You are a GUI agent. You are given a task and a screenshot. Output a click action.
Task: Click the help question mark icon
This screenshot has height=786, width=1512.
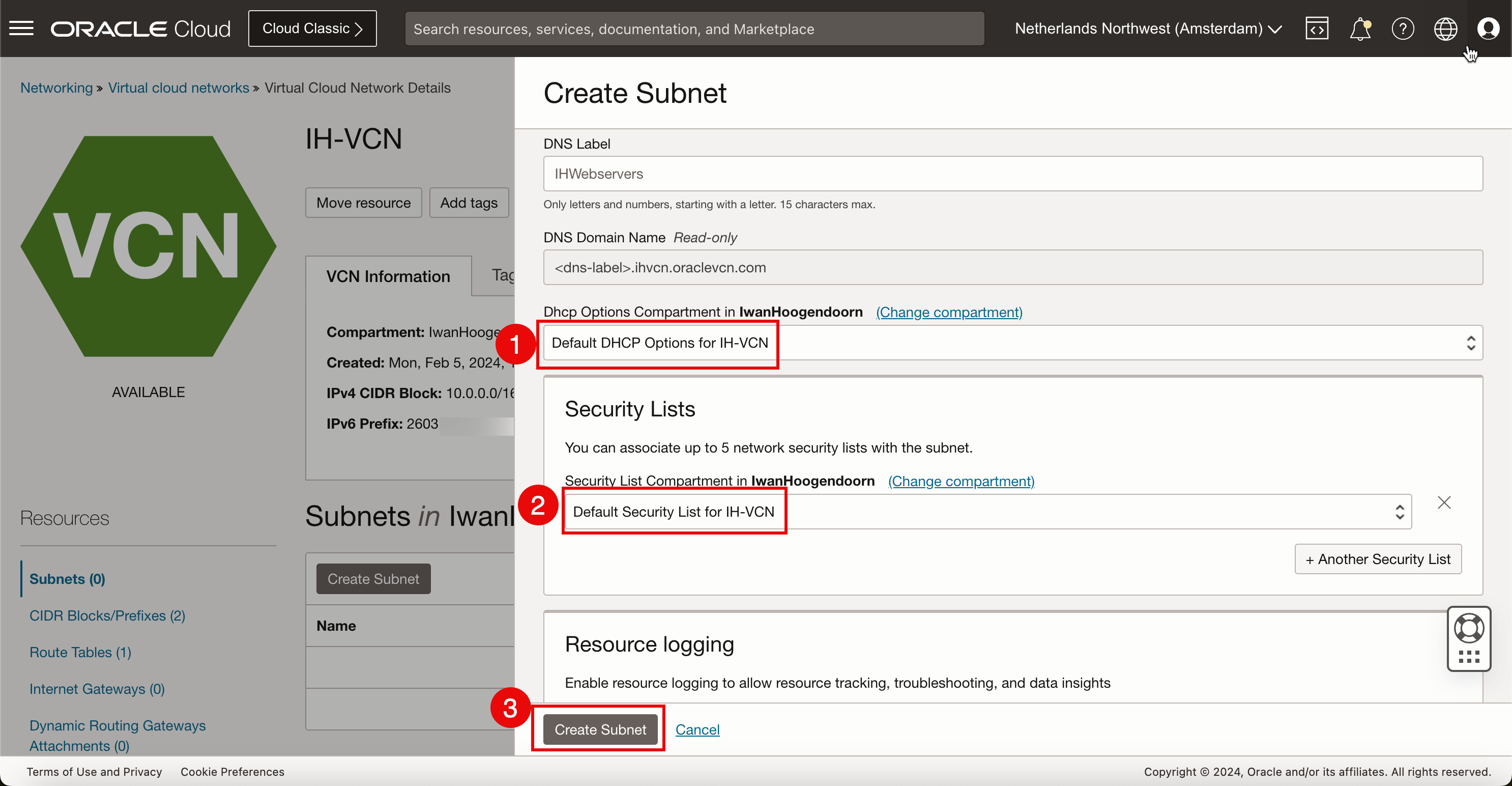1402,28
